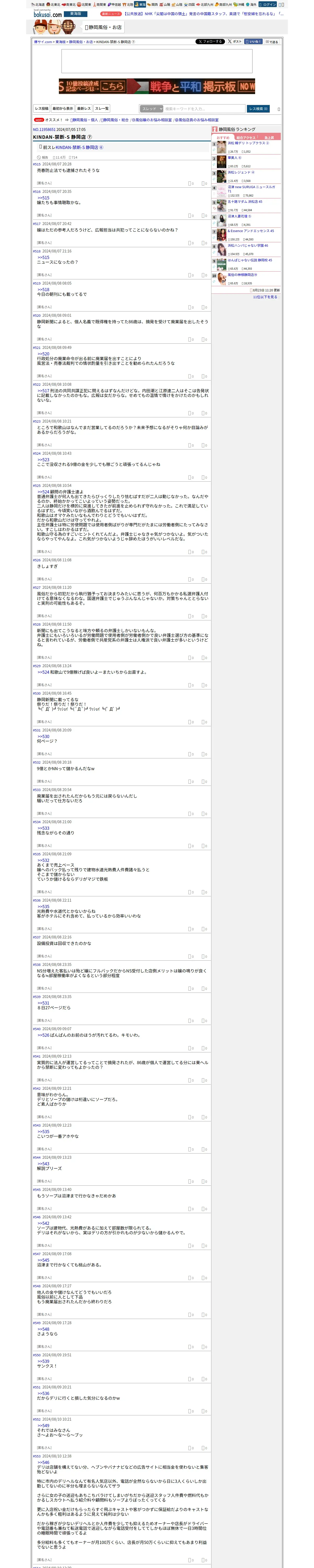314x1568 pixels.
Task: Click the レス投稿 button
Action: click(x=41, y=108)
